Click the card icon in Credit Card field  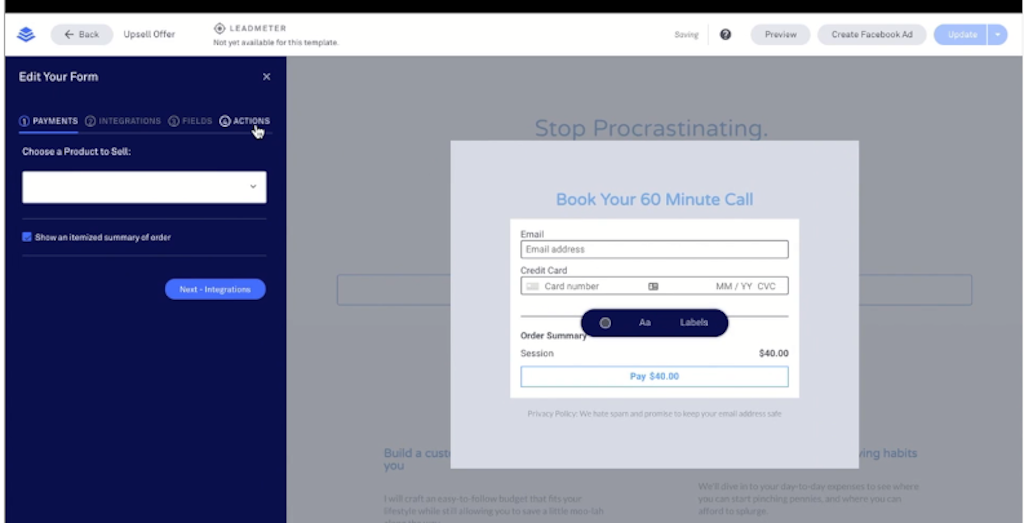pos(533,286)
